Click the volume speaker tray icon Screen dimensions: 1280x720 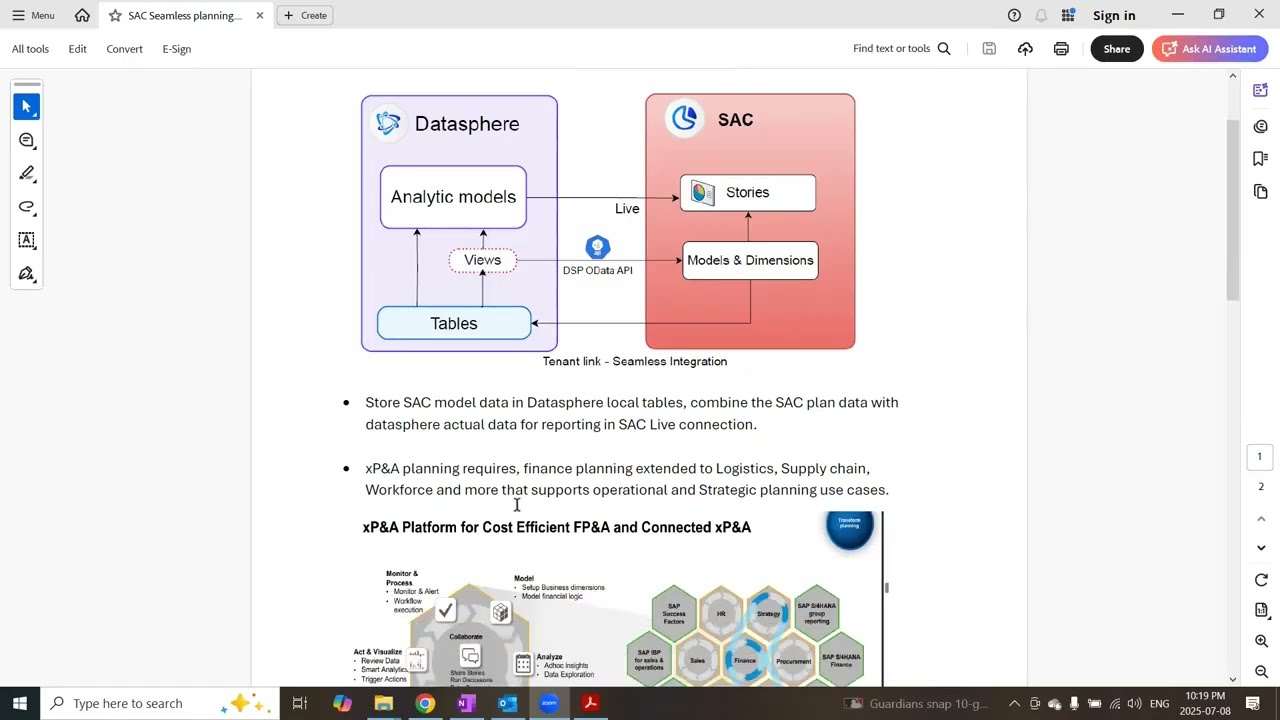[x=1134, y=704]
